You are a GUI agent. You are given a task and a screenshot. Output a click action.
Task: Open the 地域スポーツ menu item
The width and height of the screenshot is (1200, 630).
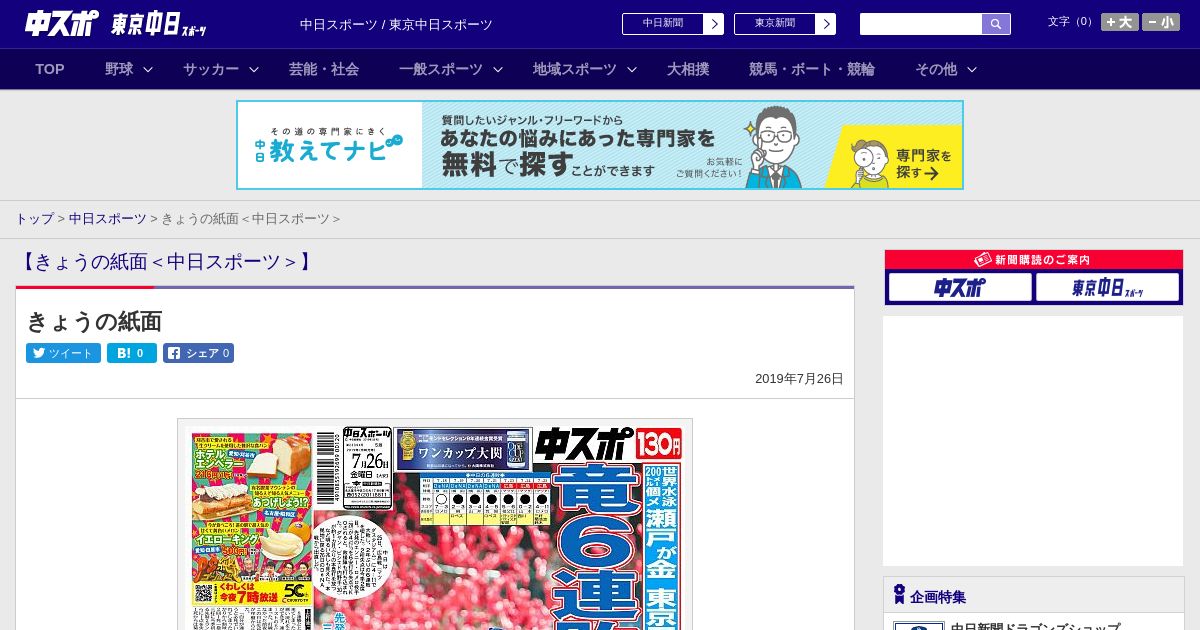point(575,69)
